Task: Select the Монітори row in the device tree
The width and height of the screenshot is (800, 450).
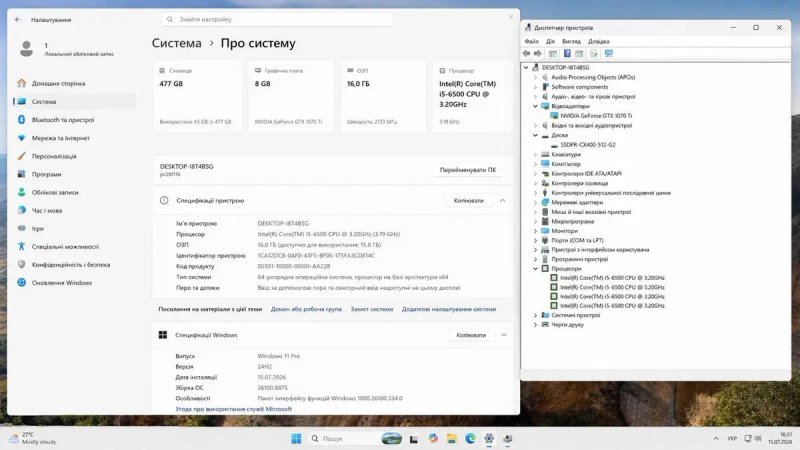Action: (x=564, y=231)
